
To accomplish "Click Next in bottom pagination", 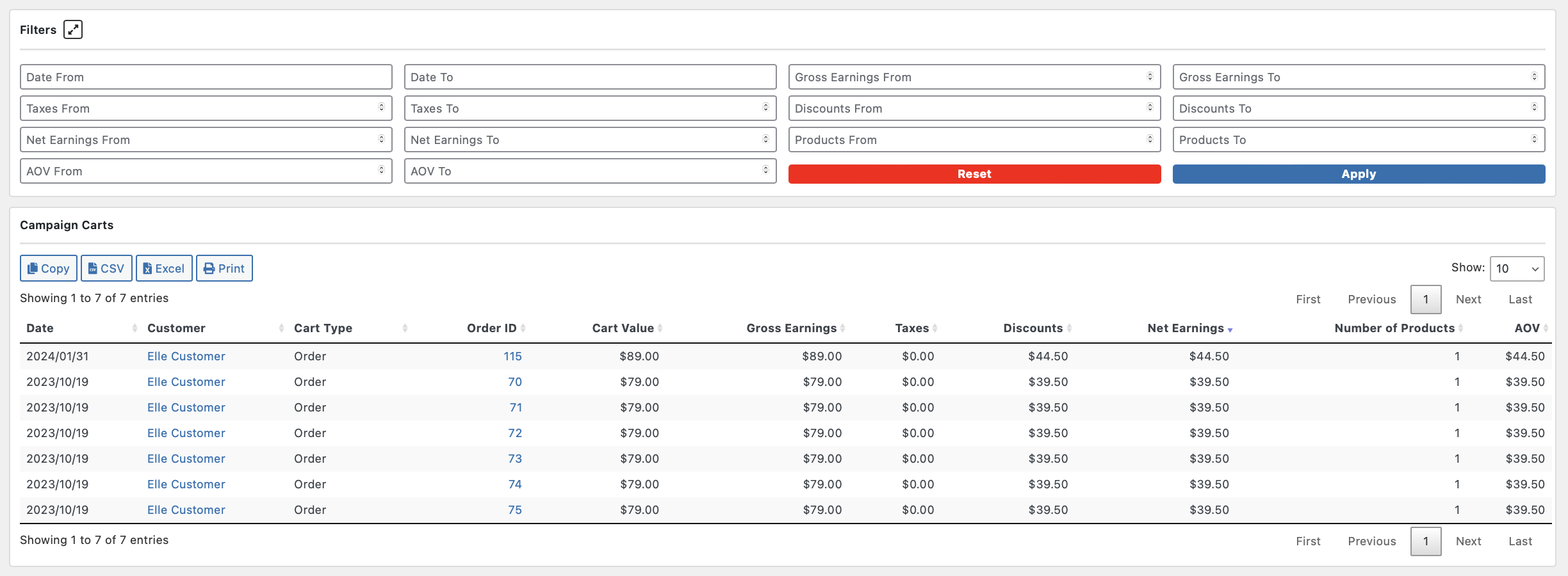I will (x=1468, y=541).
